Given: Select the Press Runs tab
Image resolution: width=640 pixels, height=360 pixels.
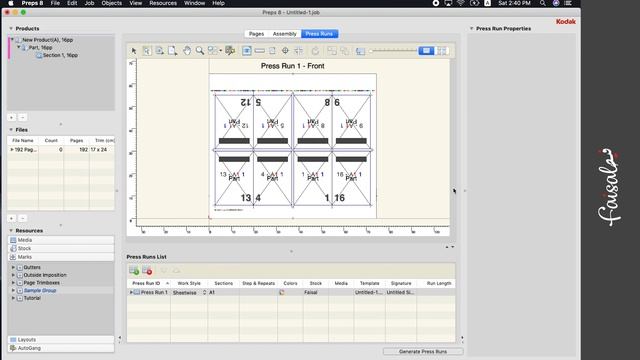Looking at the screenshot, I should point(319,34).
